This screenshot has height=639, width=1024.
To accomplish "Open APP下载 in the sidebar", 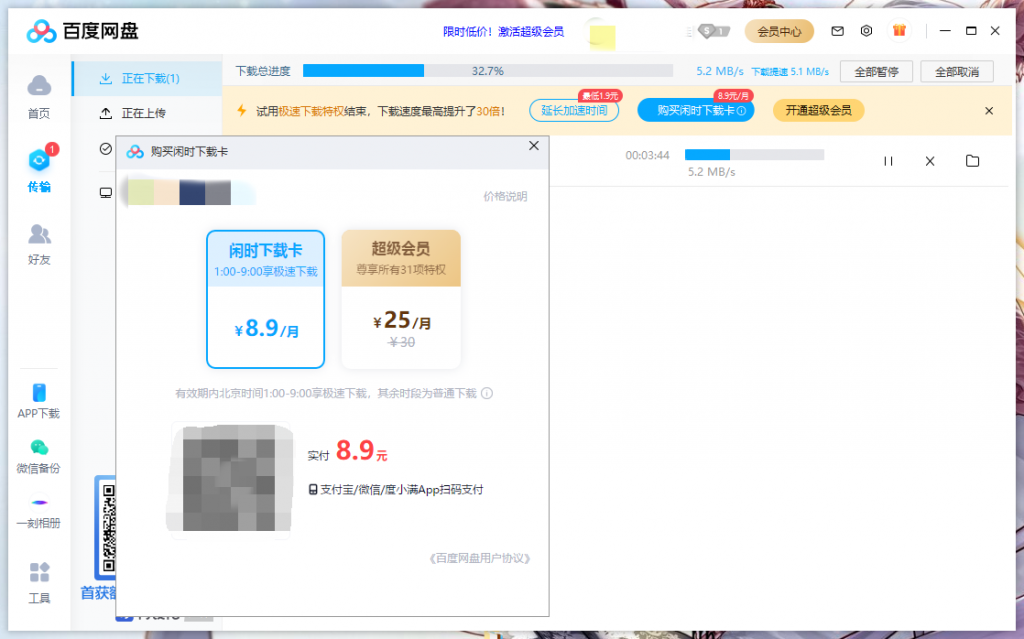I will coord(39,401).
